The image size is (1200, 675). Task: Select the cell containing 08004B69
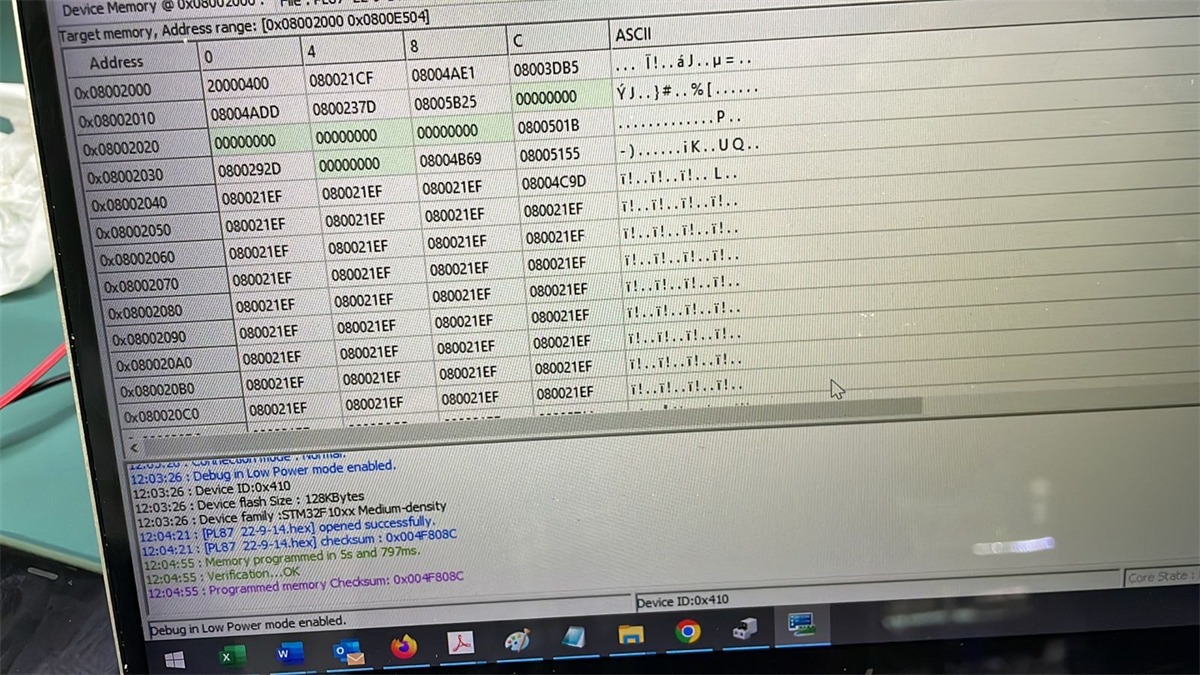click(451, 159)
